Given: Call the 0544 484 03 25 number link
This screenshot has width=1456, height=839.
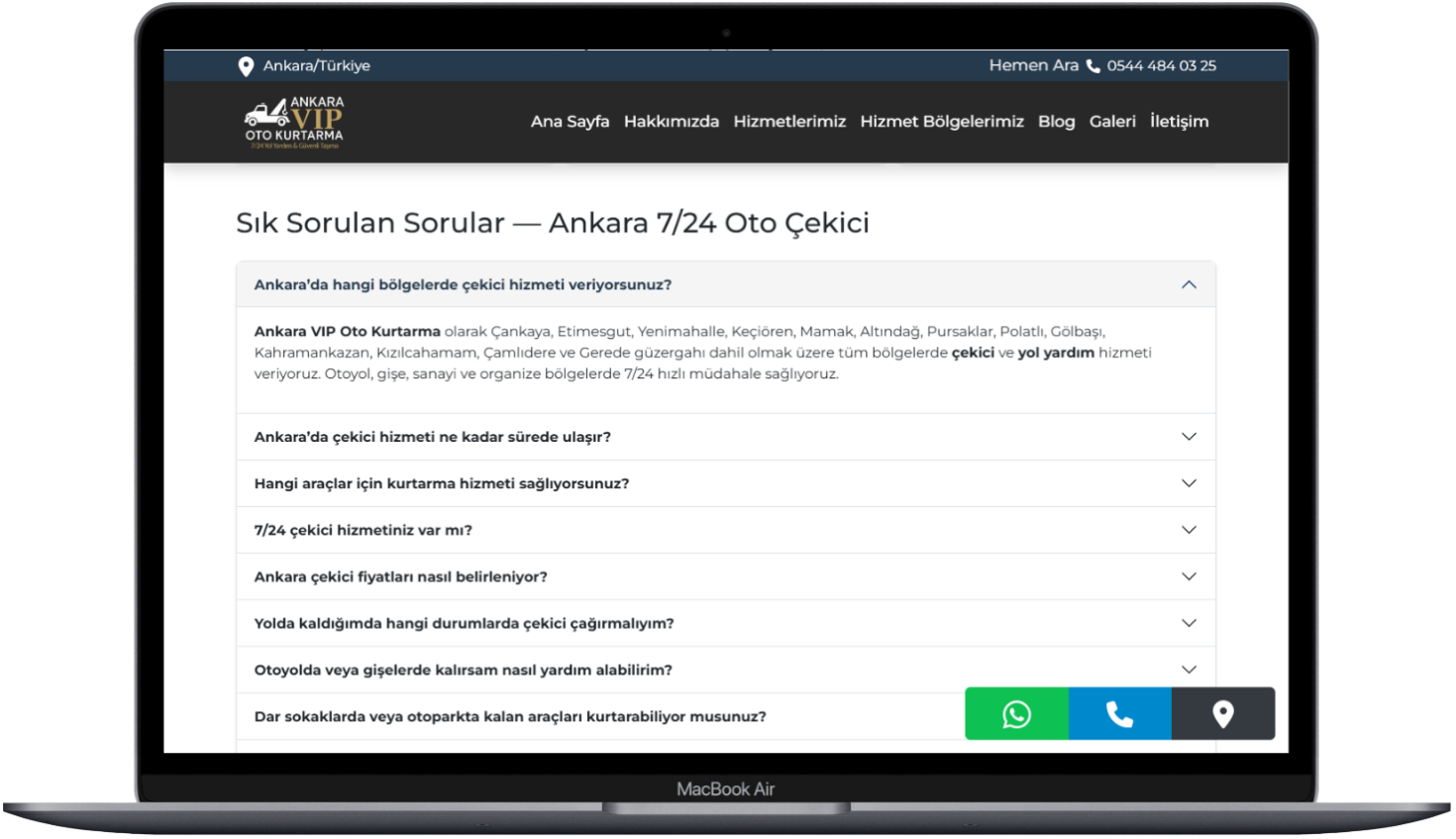Looking at the screenshot, I should coord(1163,65).
